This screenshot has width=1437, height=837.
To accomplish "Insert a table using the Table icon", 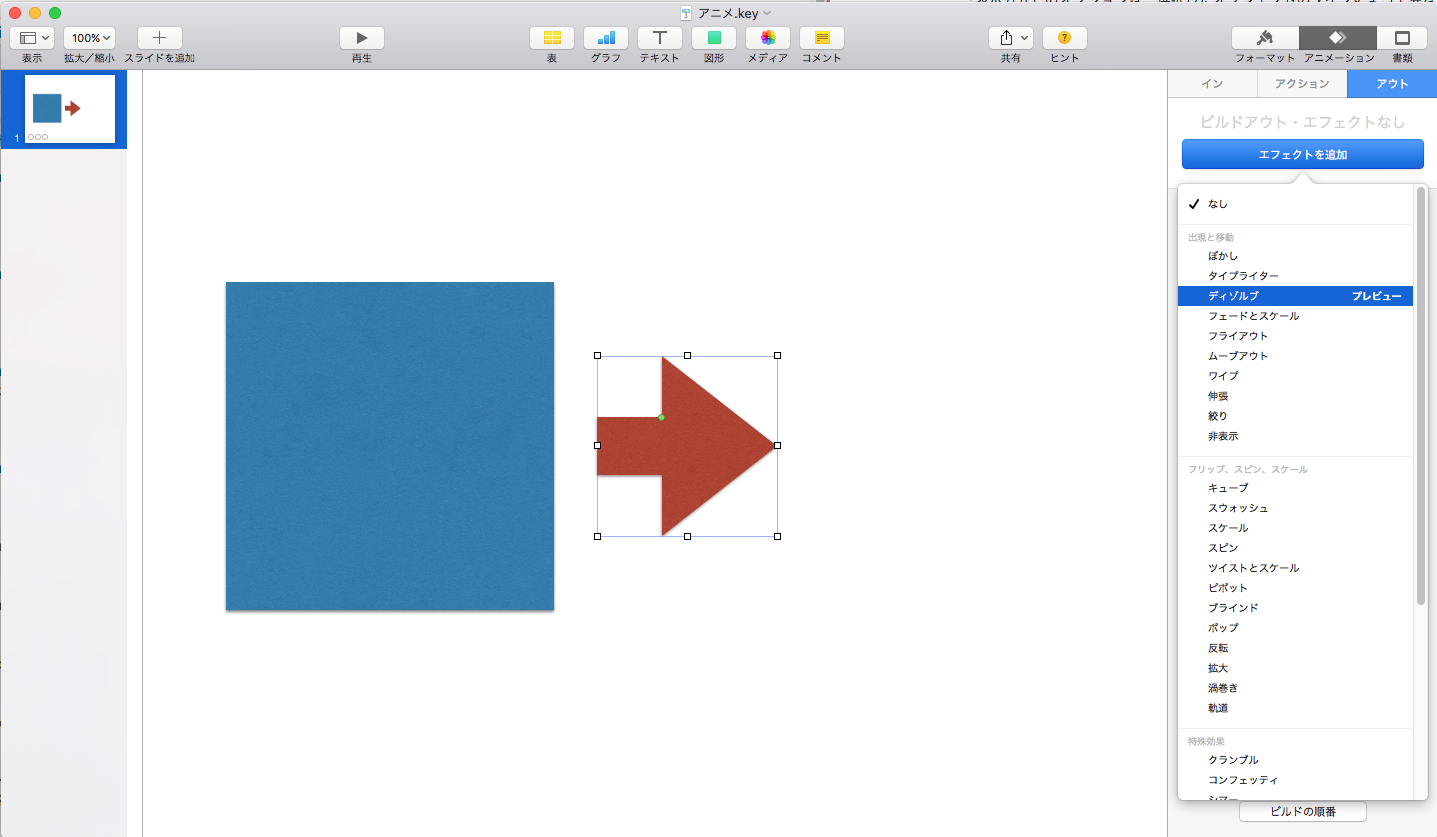I will [x=551, y=38].
